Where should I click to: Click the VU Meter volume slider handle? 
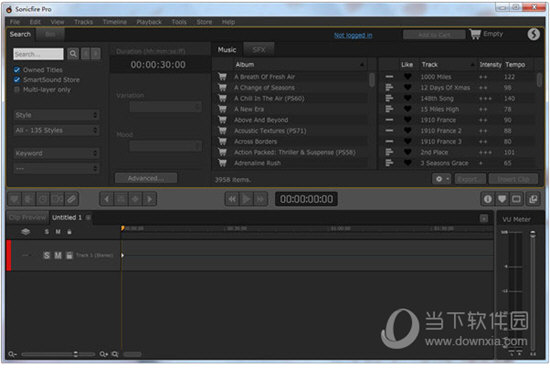point(532,234)
